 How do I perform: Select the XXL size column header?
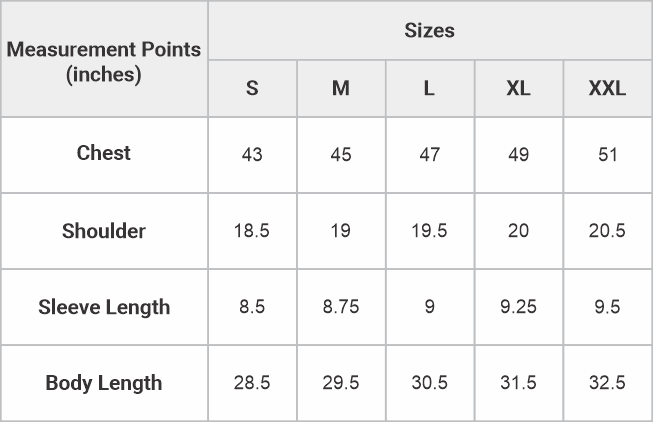click(x=607, y=88)
